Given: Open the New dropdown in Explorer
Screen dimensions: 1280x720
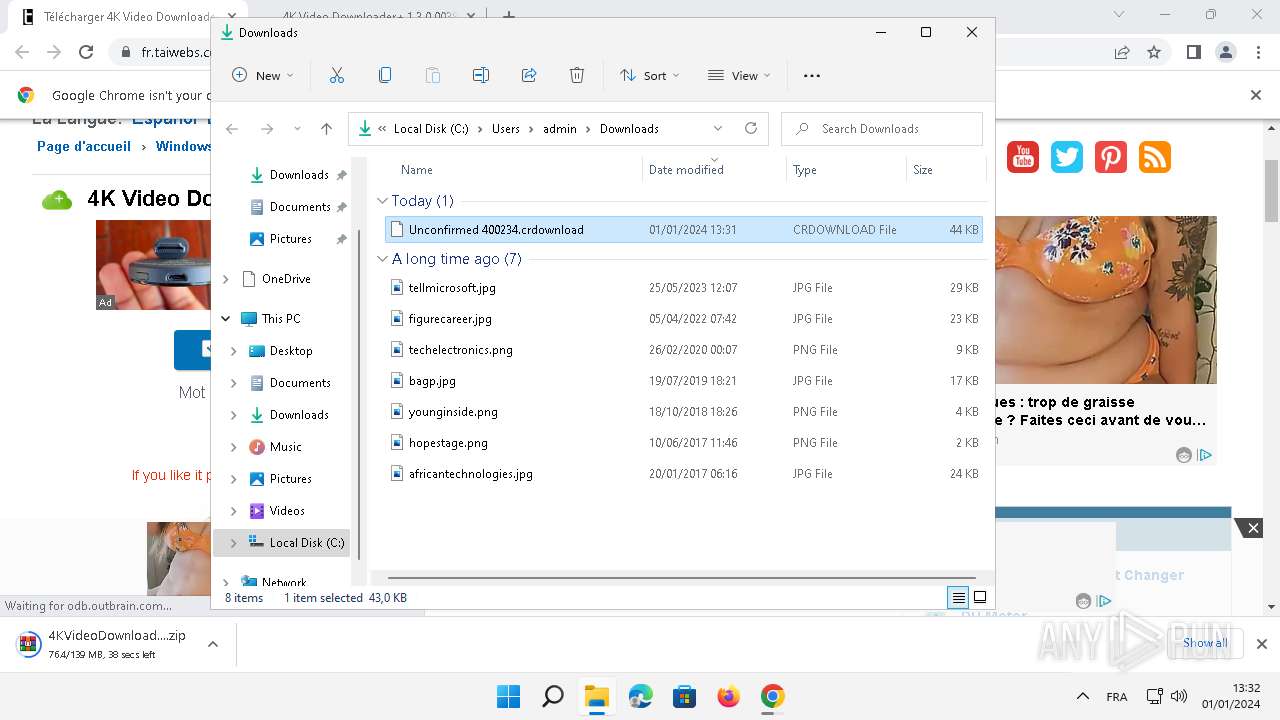Looking at the screenshot, I should tap(263, 75).
